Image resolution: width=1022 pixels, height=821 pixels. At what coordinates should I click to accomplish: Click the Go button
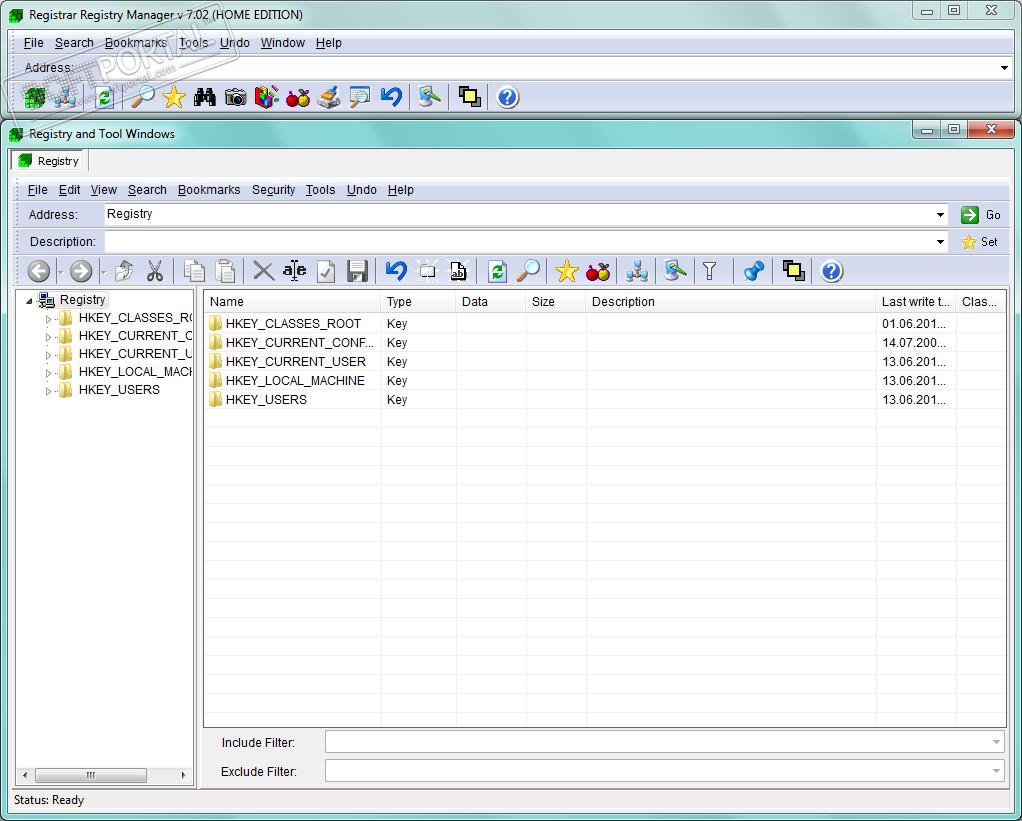(981, 214)
